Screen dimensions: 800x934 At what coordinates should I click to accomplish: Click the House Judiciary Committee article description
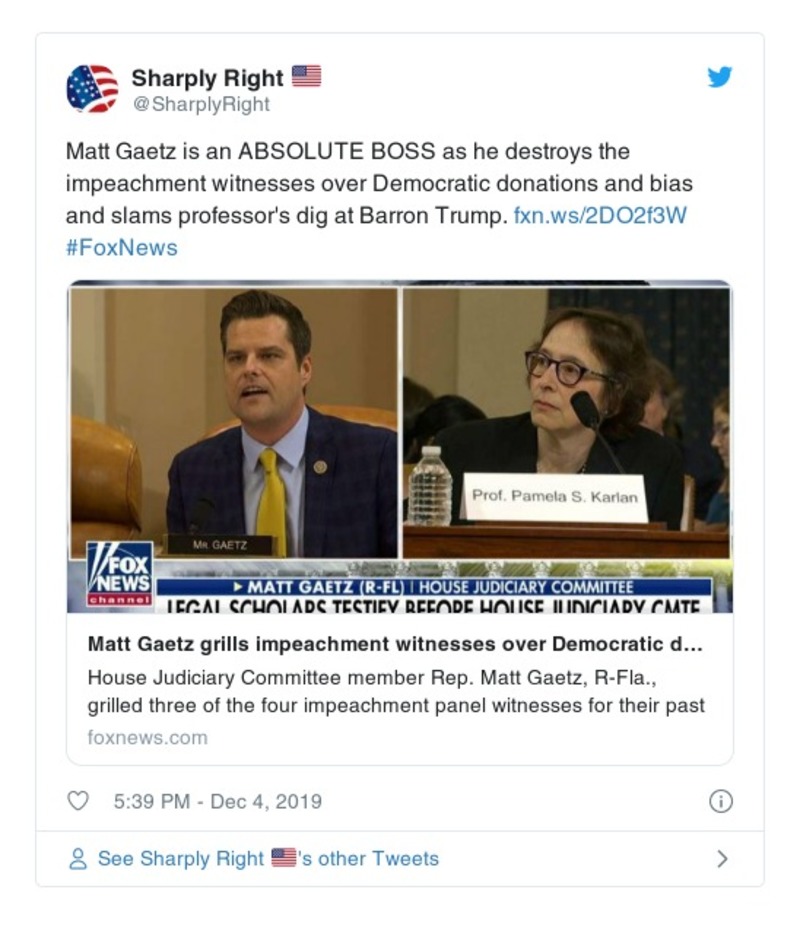tap(396, 692)
